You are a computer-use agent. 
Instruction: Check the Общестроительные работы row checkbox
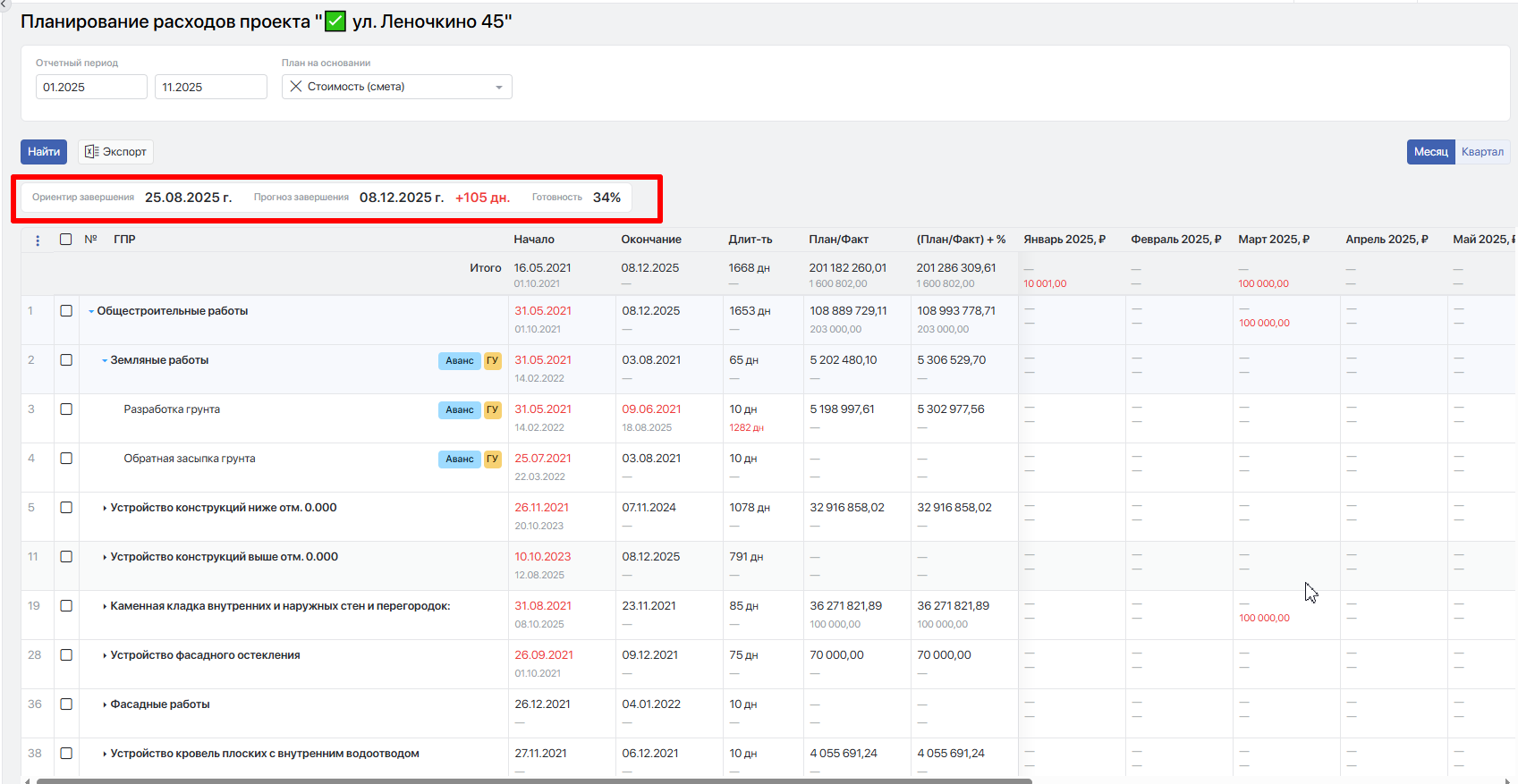pos(66,311)
